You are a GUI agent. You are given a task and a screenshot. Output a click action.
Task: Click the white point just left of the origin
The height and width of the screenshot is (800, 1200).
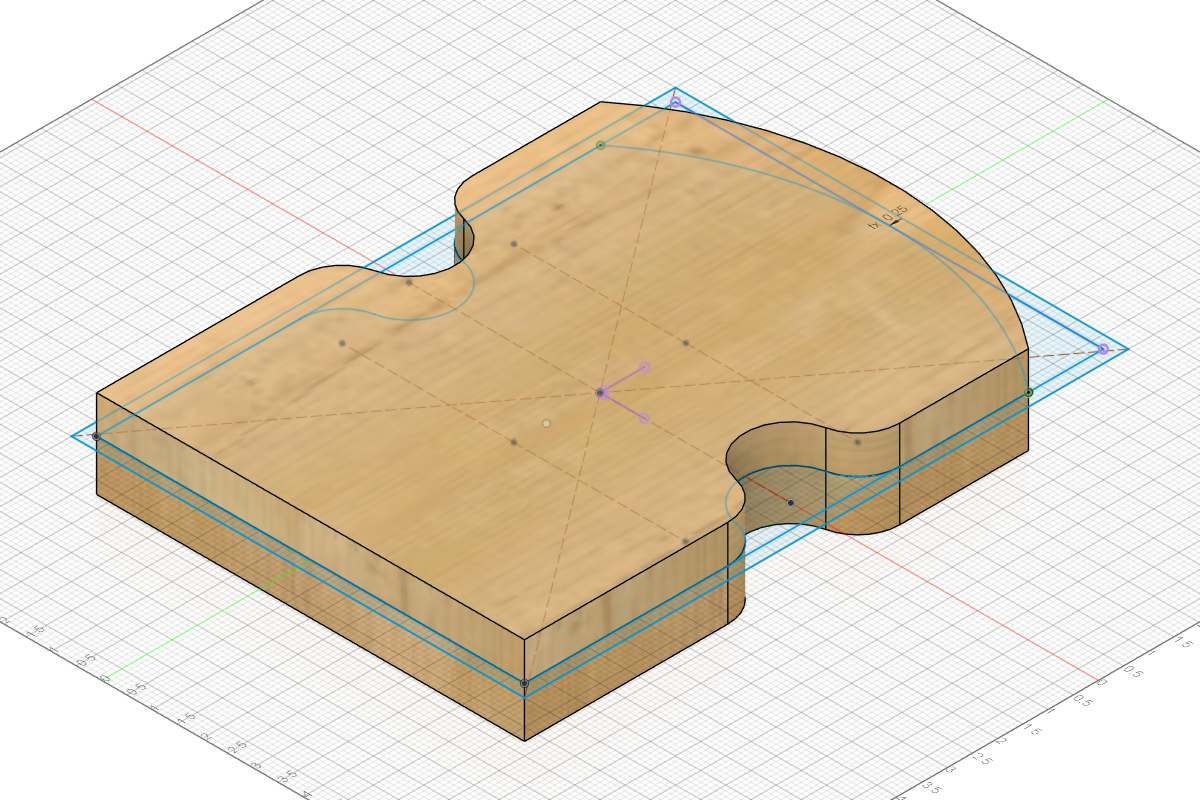click(x=546, y=423)
